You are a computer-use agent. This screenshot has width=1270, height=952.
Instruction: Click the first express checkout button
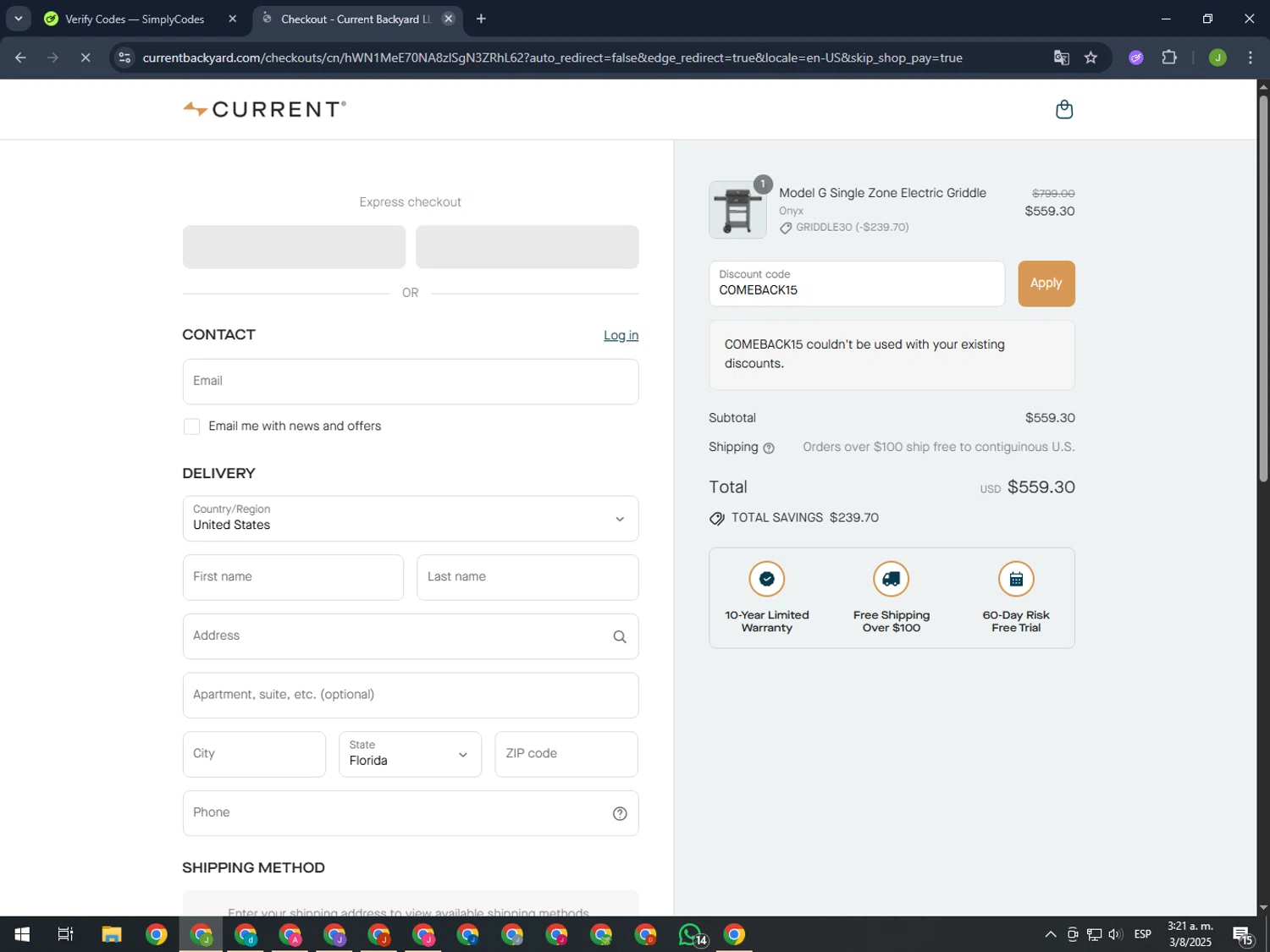click(294, 247)
